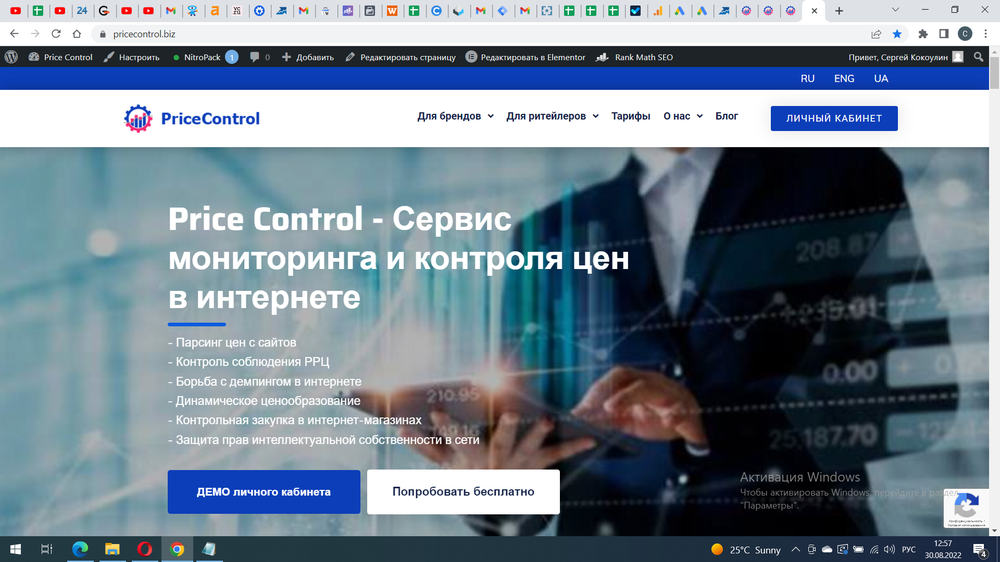1000x562 pixels.
Task: Show hidden system tray icons
Action: [796, 550]
